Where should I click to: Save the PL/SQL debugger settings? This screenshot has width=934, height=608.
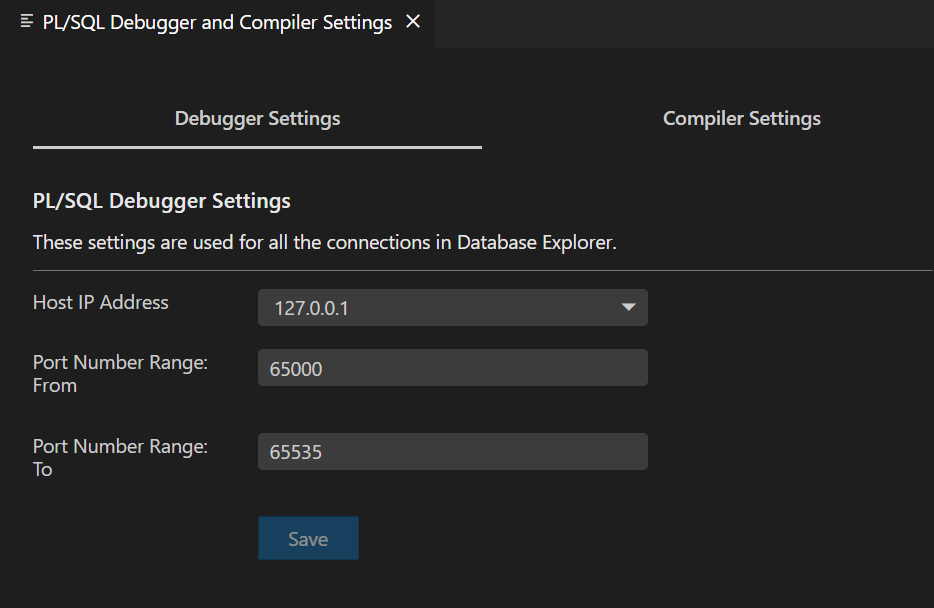[308, 538]
